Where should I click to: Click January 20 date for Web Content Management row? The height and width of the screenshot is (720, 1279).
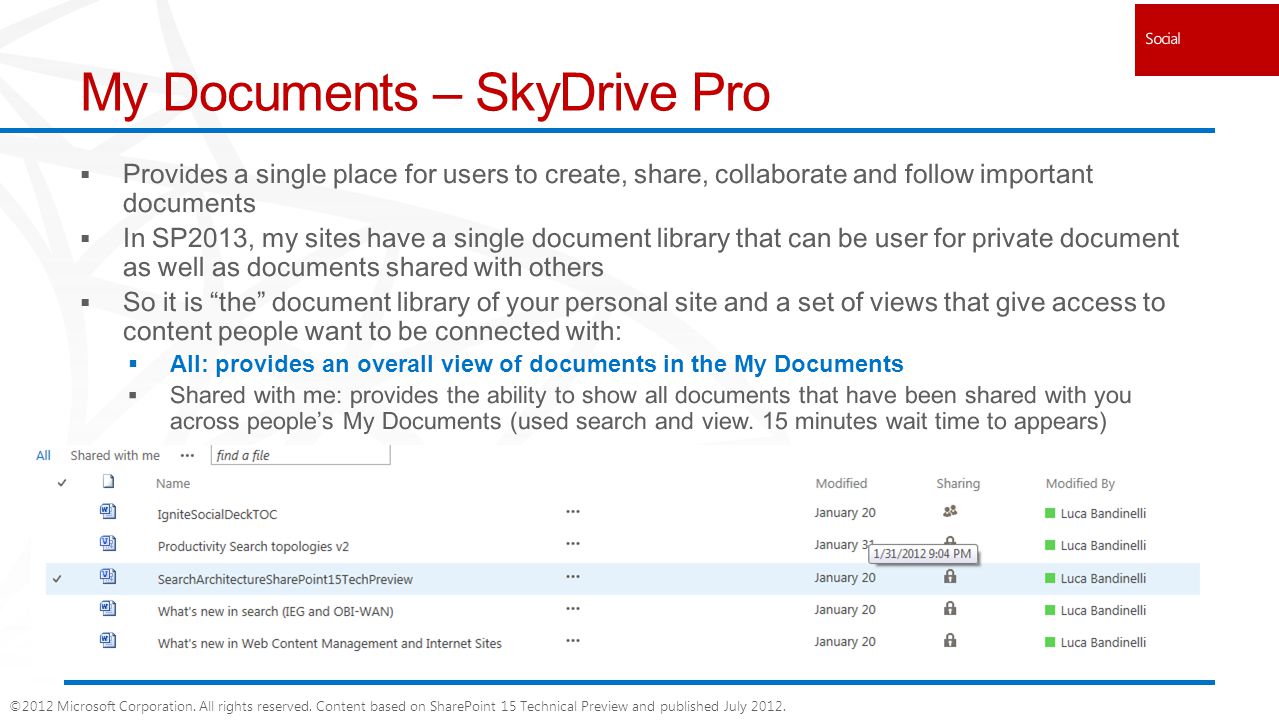pyautogui.click(x=845, y=641)
